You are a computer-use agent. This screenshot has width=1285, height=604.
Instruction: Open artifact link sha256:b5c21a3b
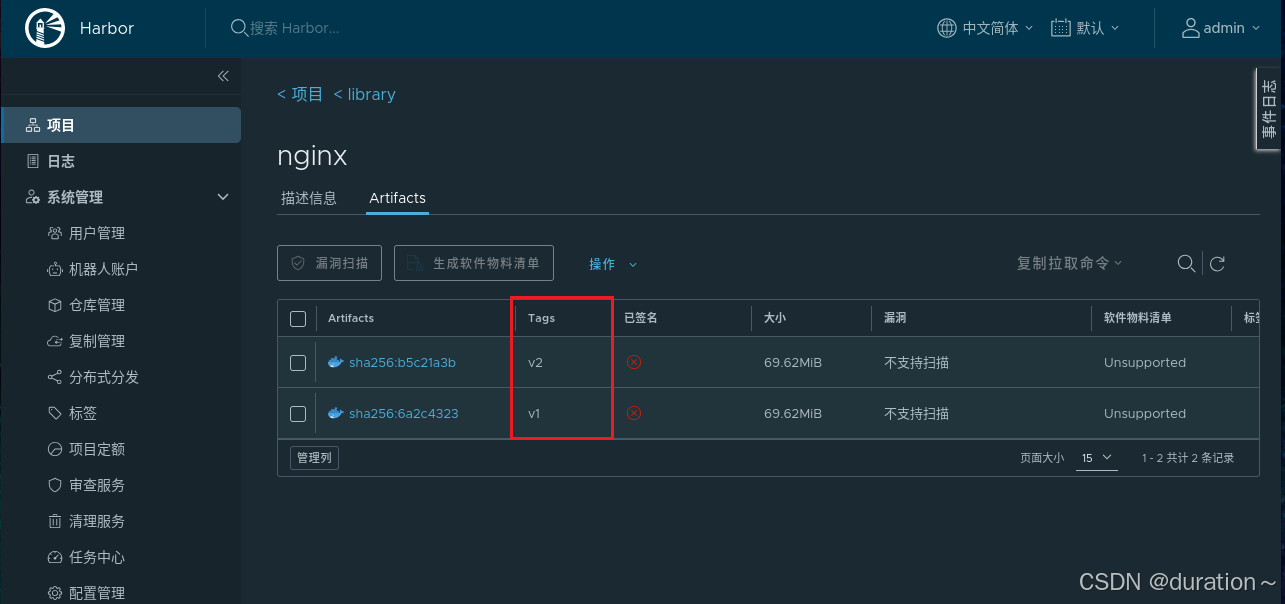[402, 363]
